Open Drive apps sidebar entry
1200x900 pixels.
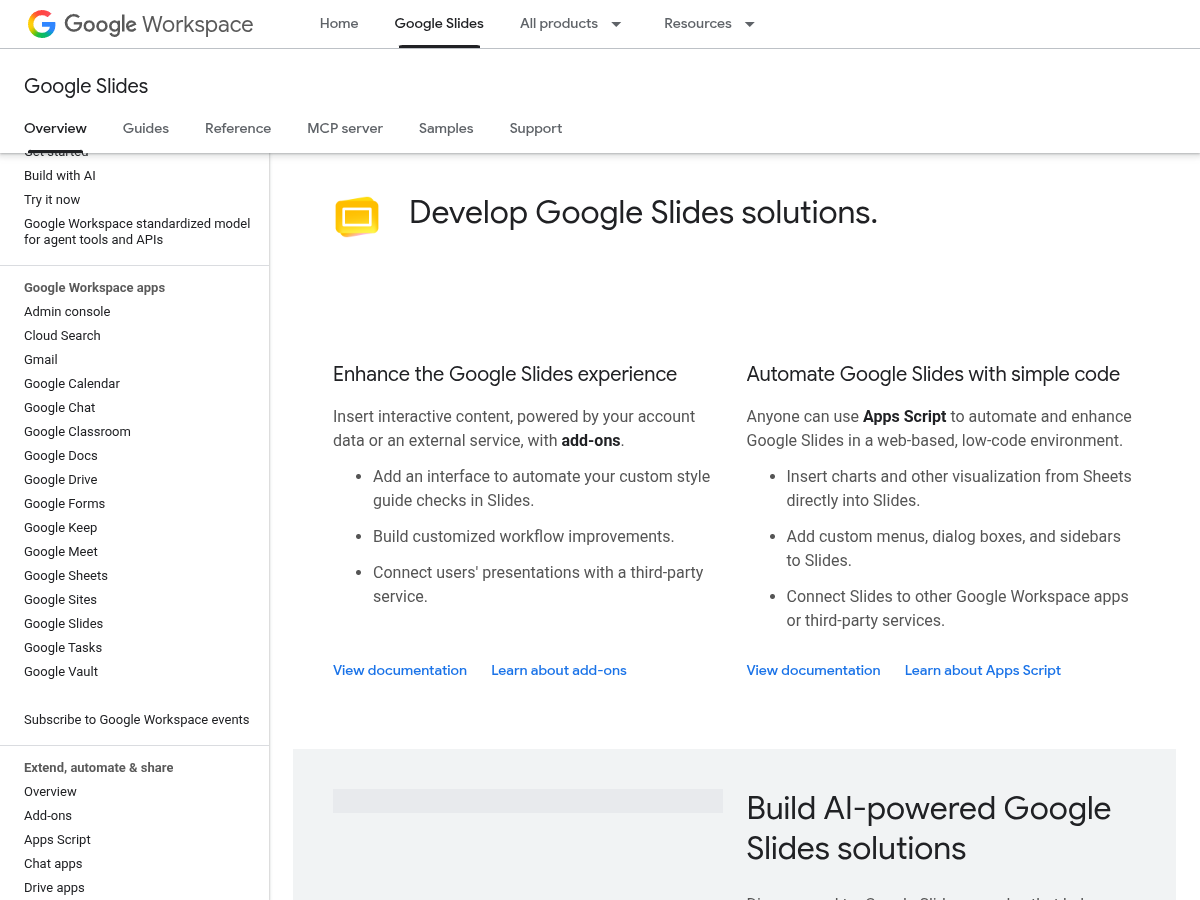[54, 887]
